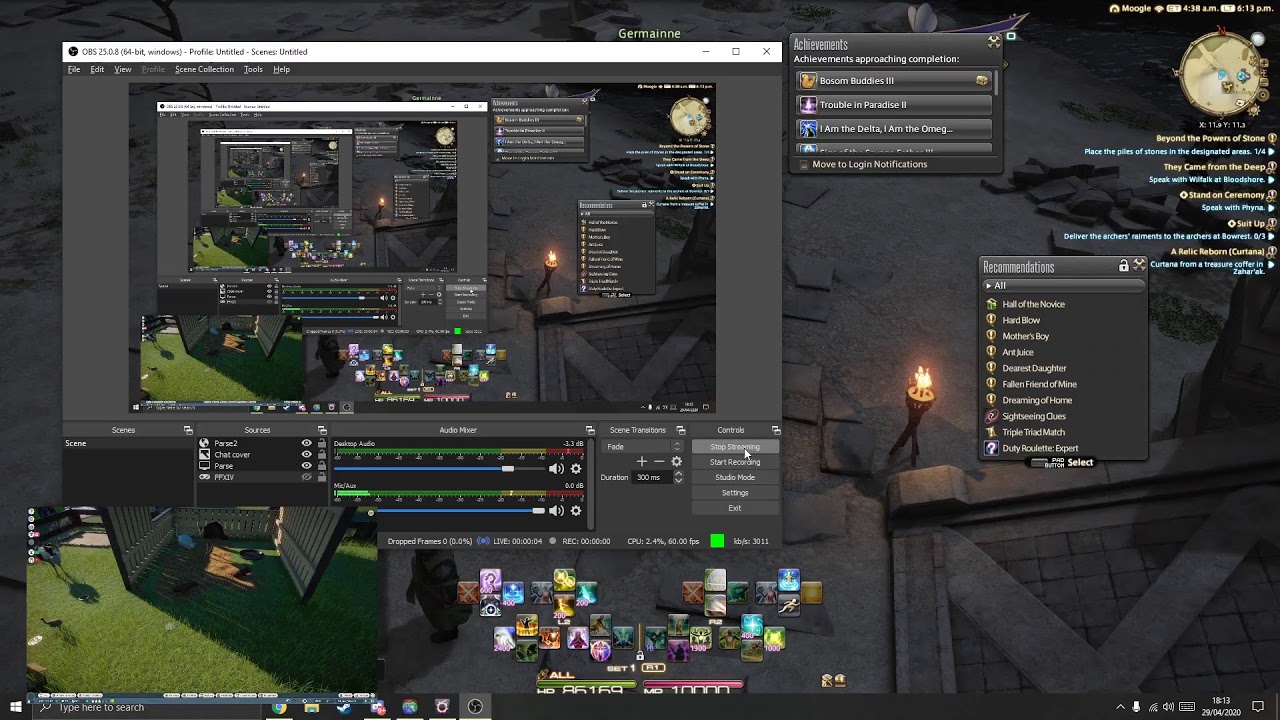The height and width of the screenshot is (720, 1280).
Task: Decrease transition Duration with down arrow
Action: [678, 481]
